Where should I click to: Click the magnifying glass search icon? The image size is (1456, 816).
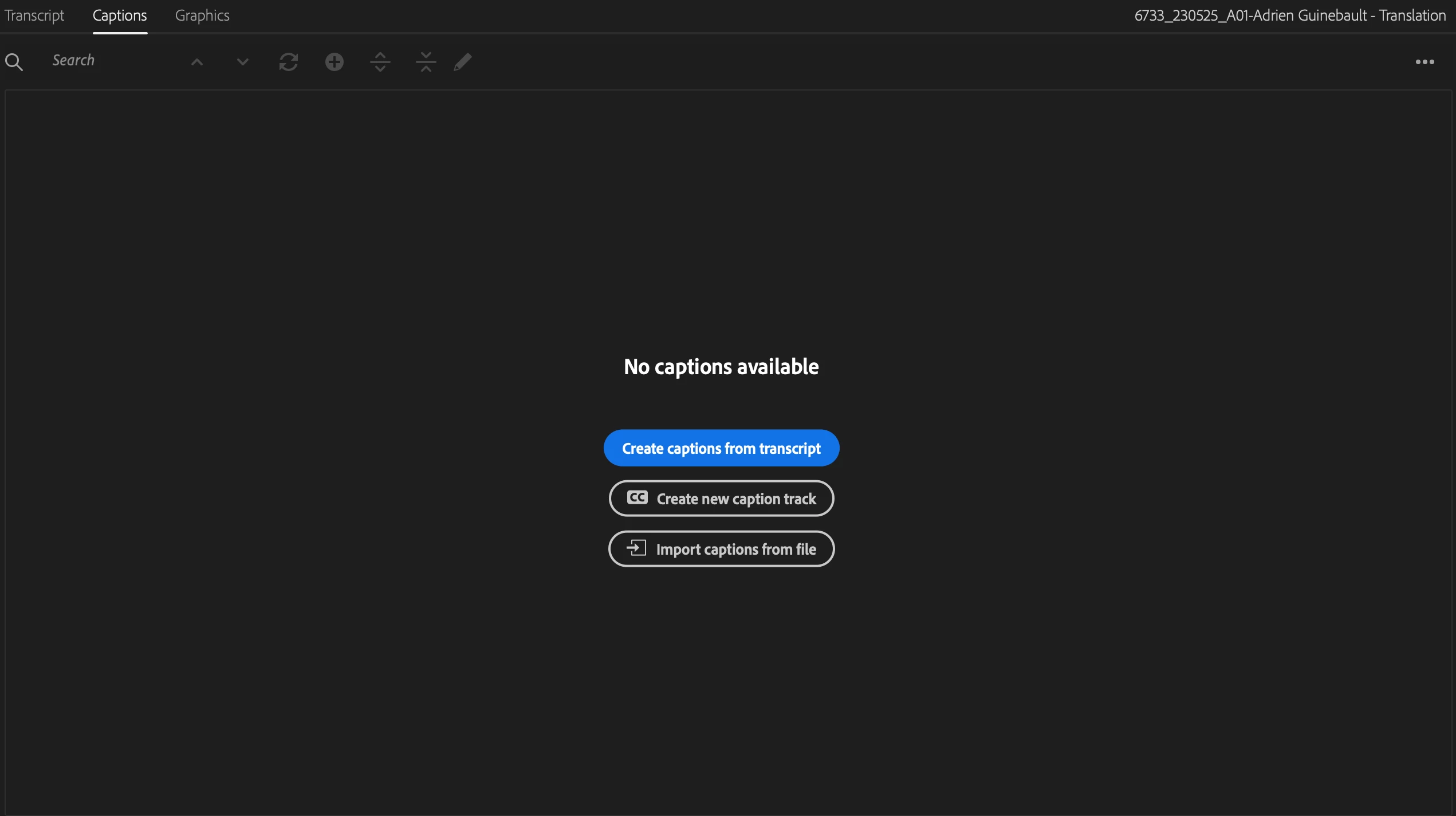coord(14,62)
